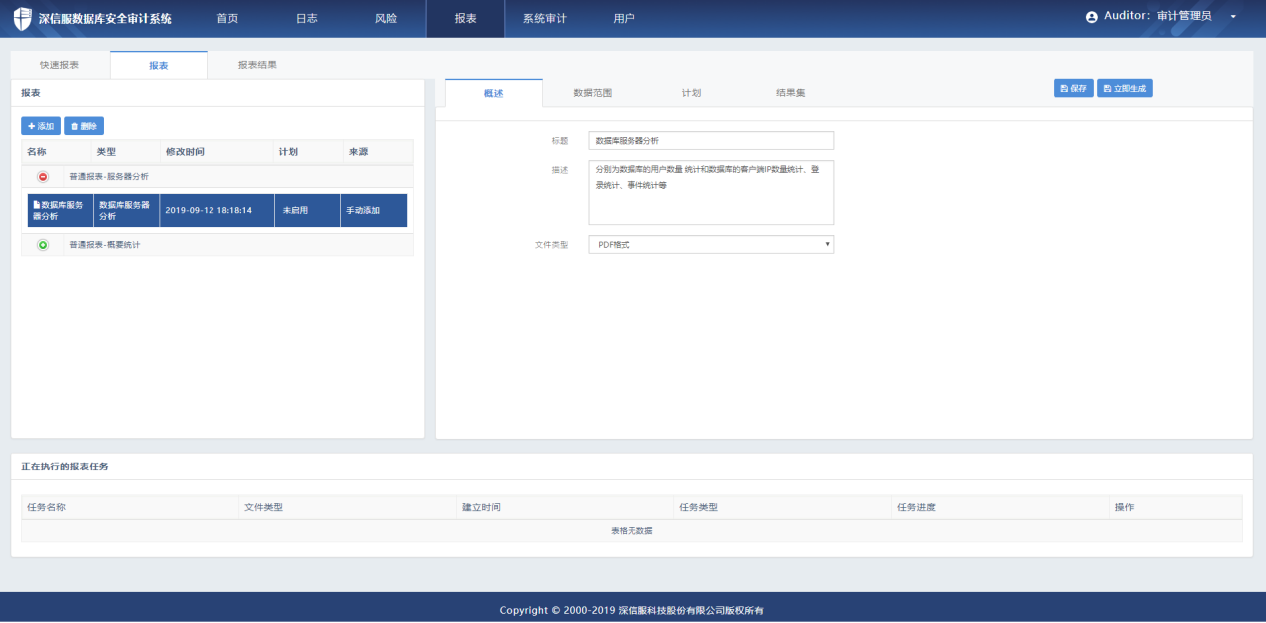Click file icon of 数据库服务器分析 row
Screen dimensions: 1266x623
click(x=37, y=204)
